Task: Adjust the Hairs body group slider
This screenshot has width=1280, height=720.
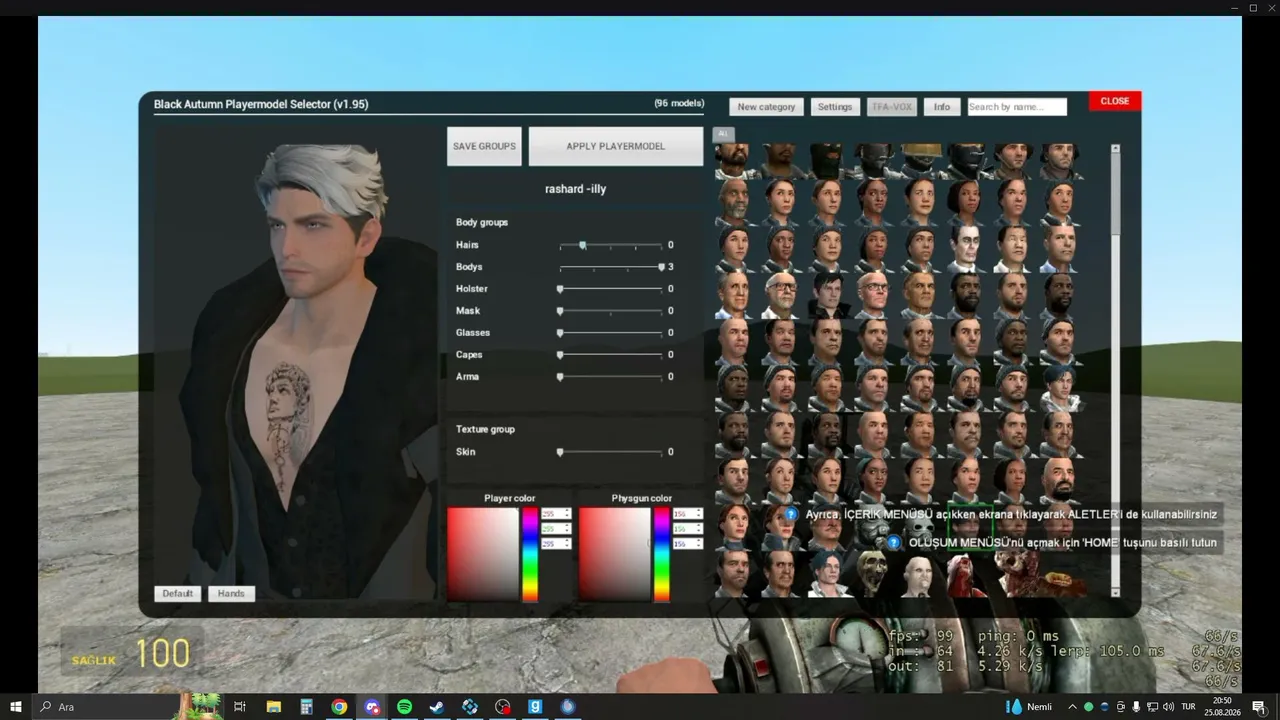Action: pos(610,245)
